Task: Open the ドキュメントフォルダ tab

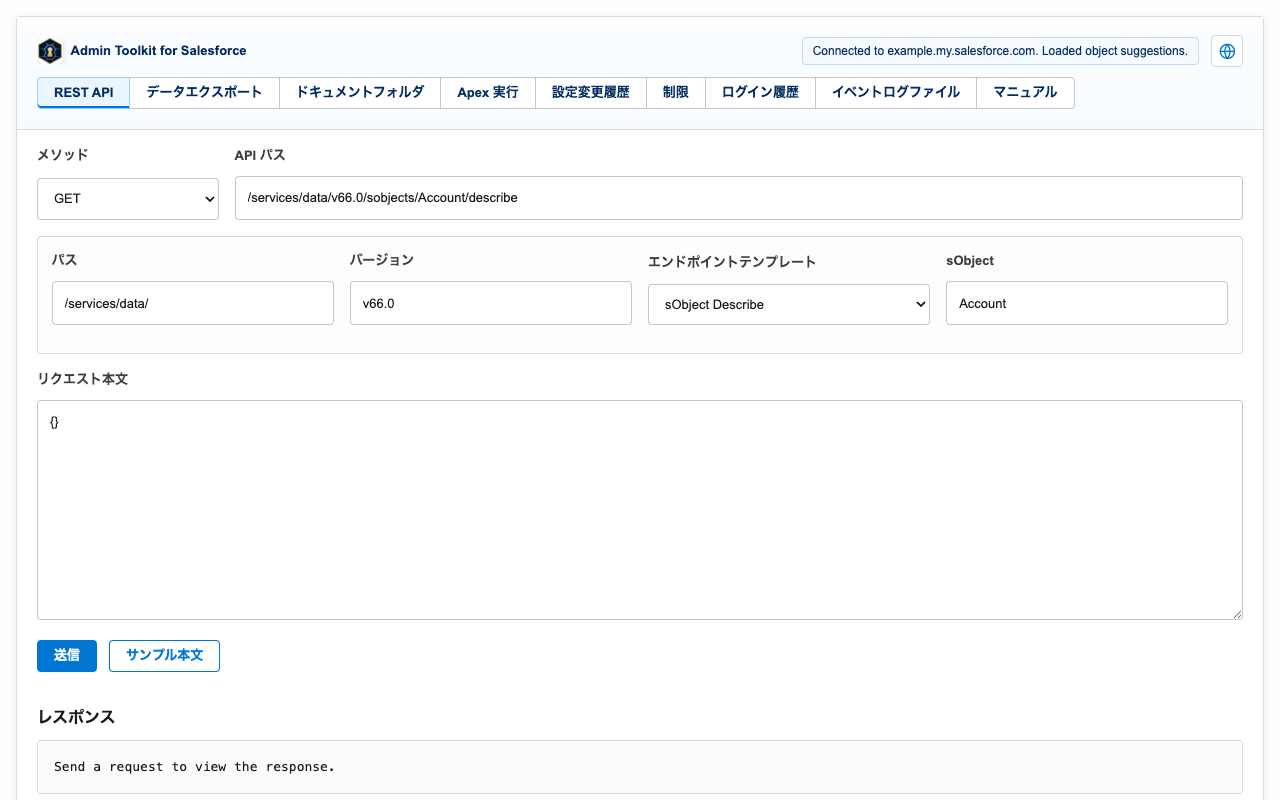Action: [x=360, y=92]
